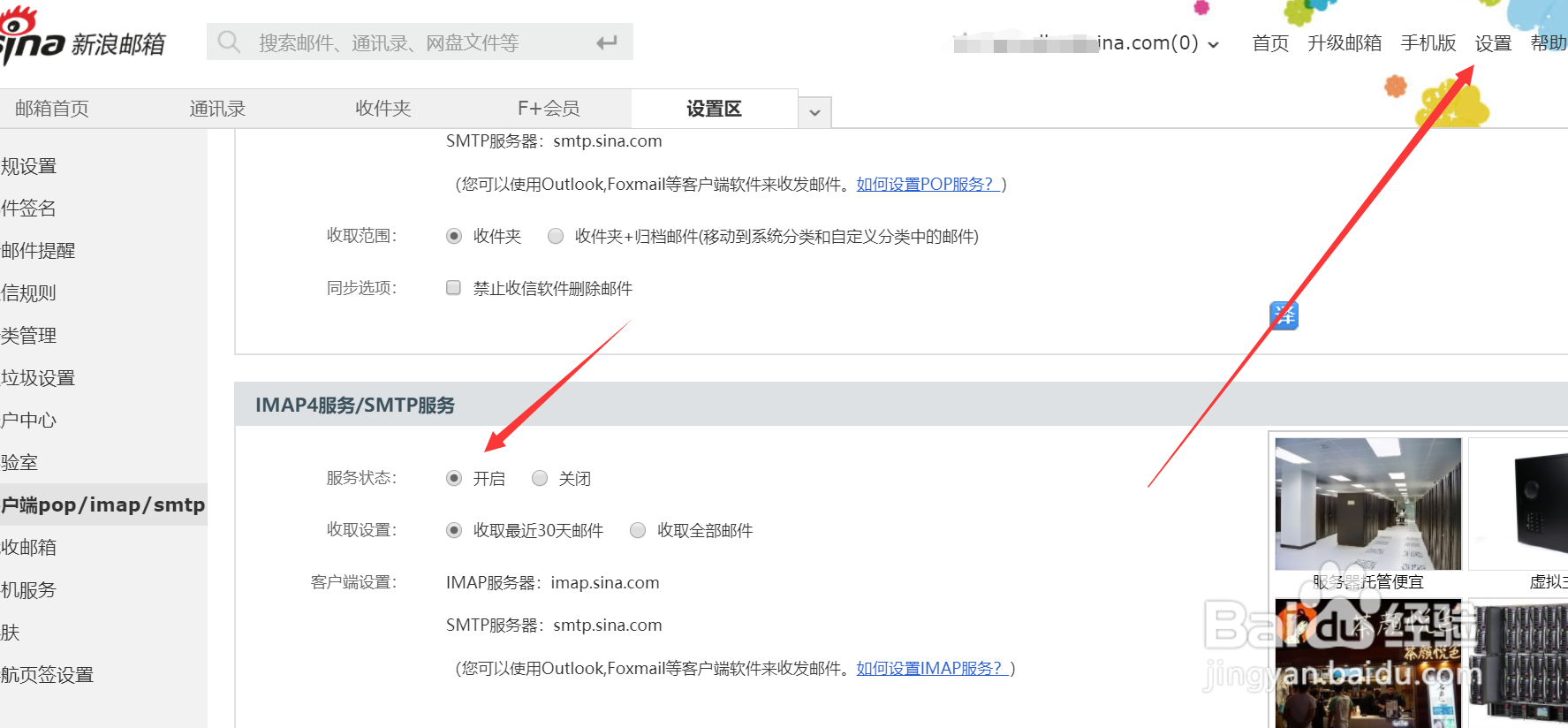1568x728 pixels.
Task: Open 实验室 sidebar item
Action: [x=19, y=463]
